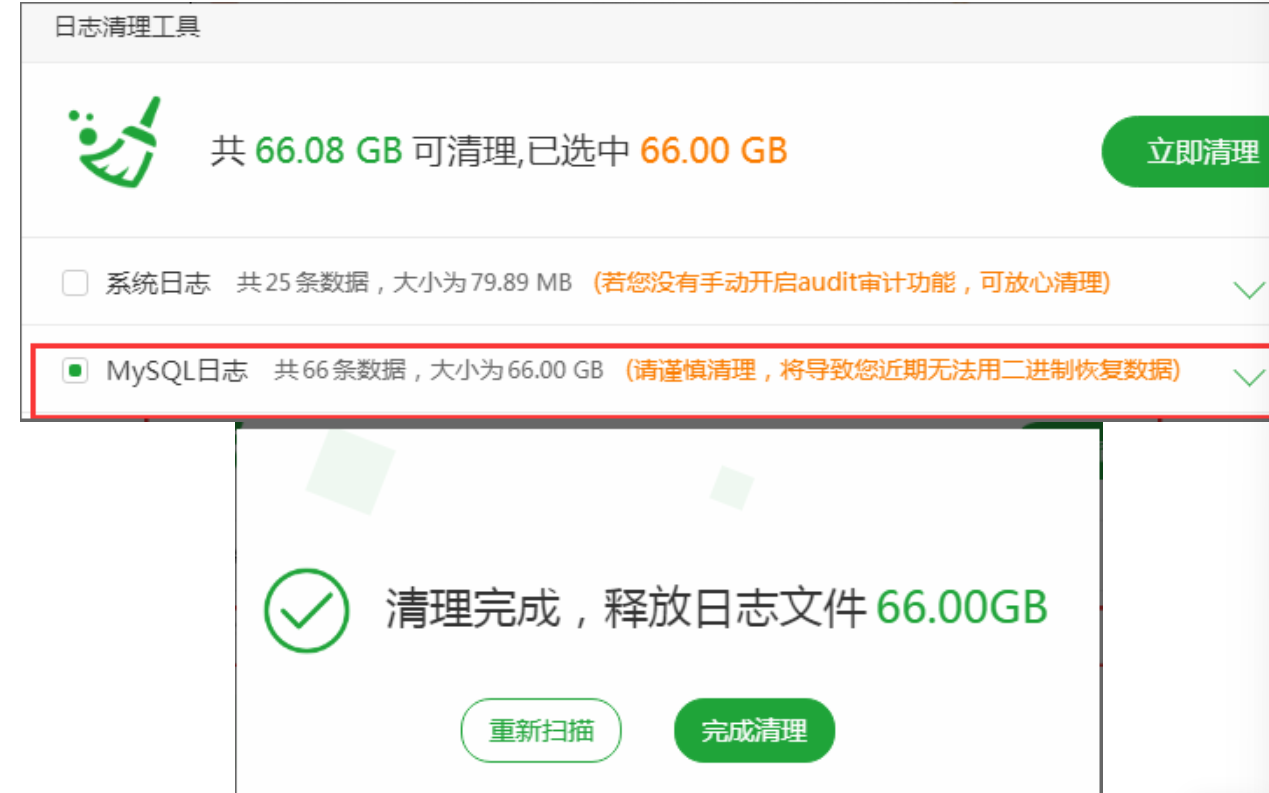Click the orange audit warning text
This screenshot has width=1269, height=793.
point(852,283)
